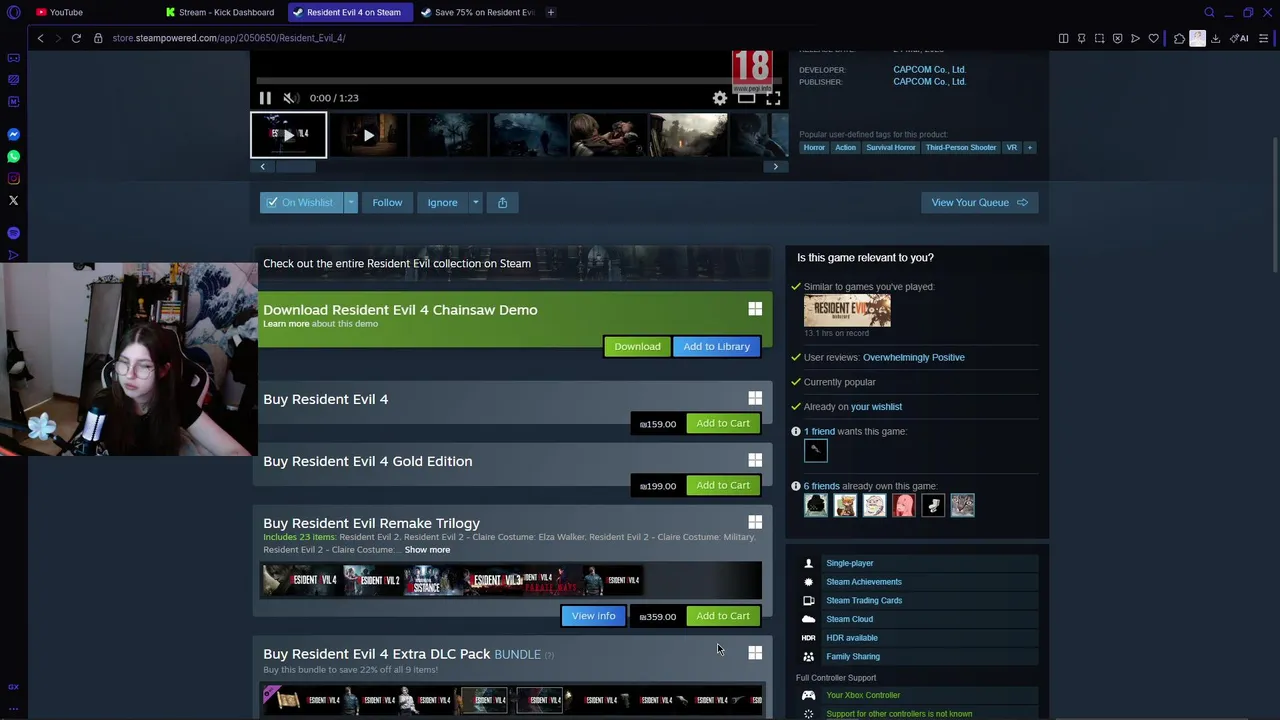Open your wishlist link
The width and height of the screenshot is (1280, 720).
pyautogui.click(x=876, y=407)
